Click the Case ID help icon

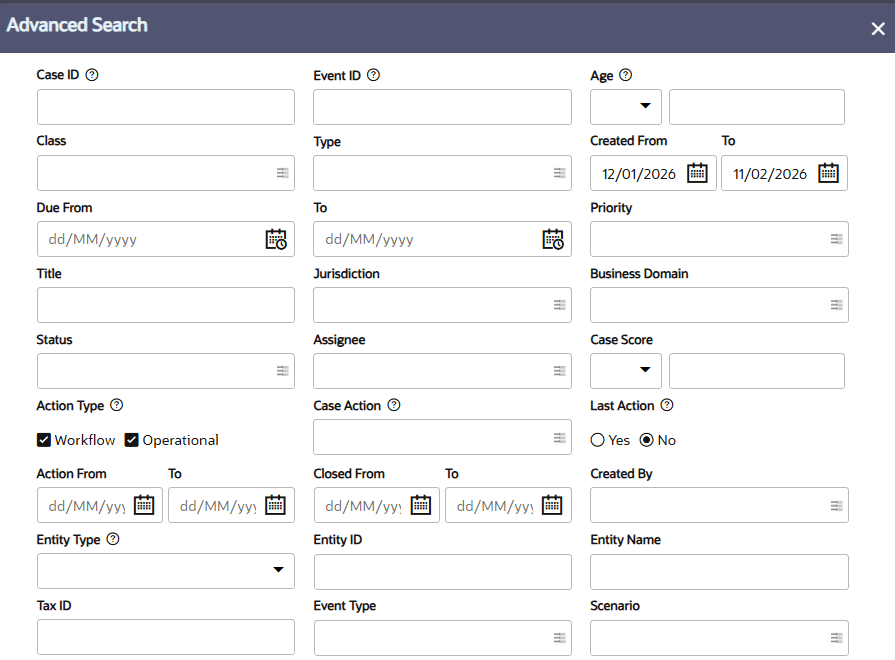pos(91,74)
